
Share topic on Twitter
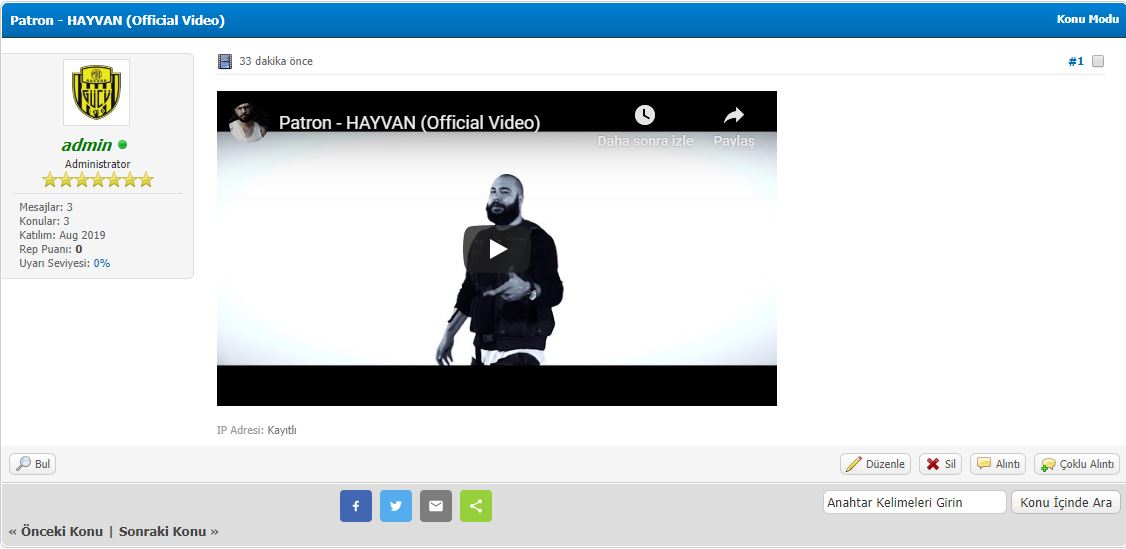click(x=396, y=506)
